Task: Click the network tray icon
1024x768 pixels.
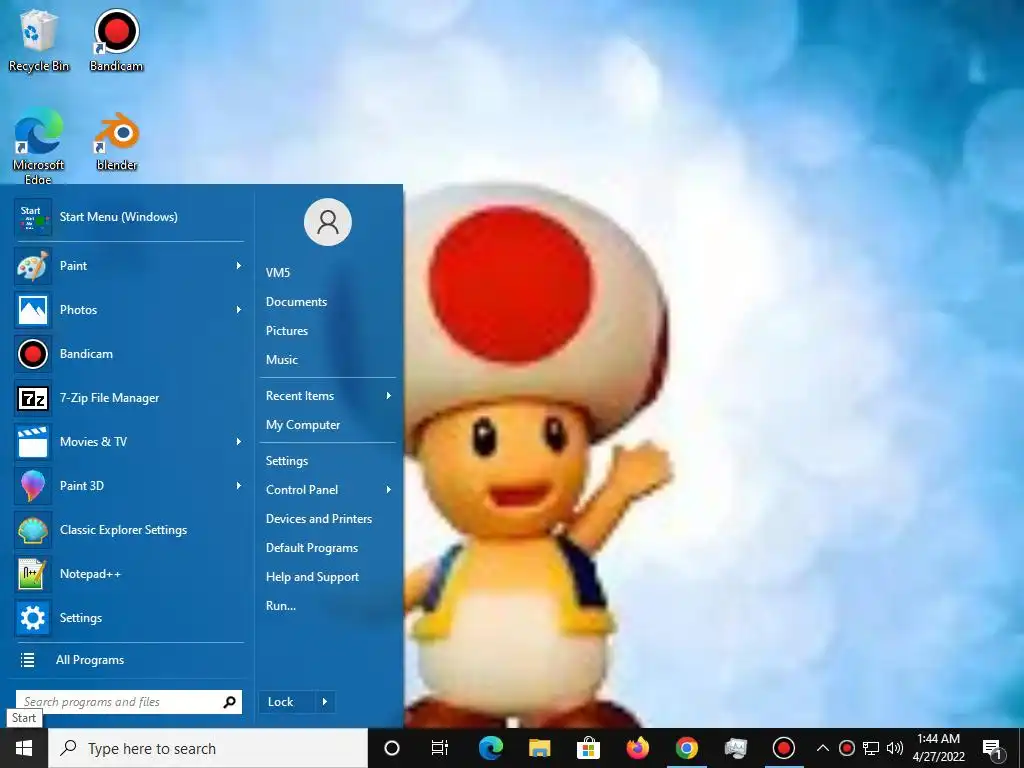Action: tap(871, 748)
